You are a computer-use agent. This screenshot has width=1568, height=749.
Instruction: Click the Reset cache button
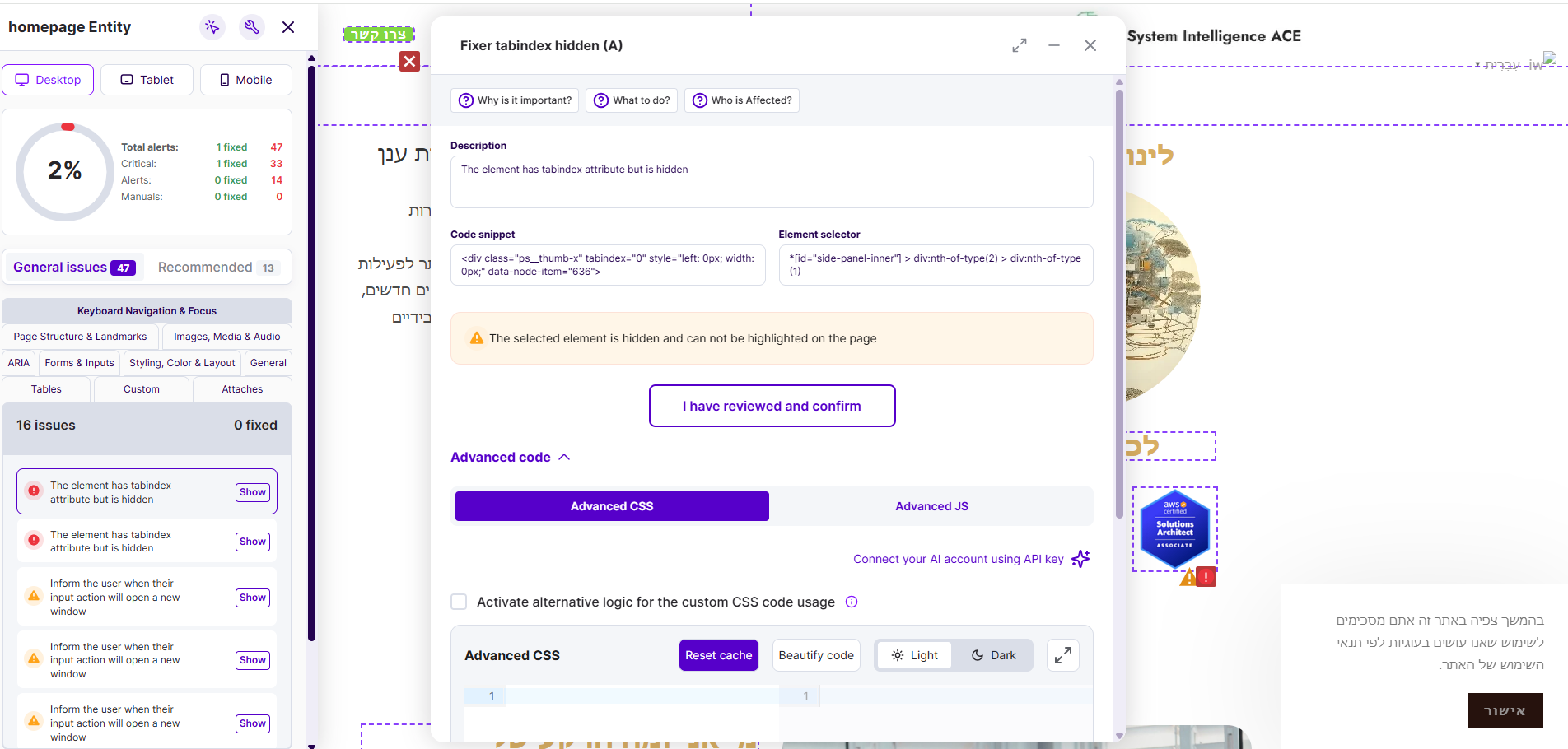click(718, 655)
